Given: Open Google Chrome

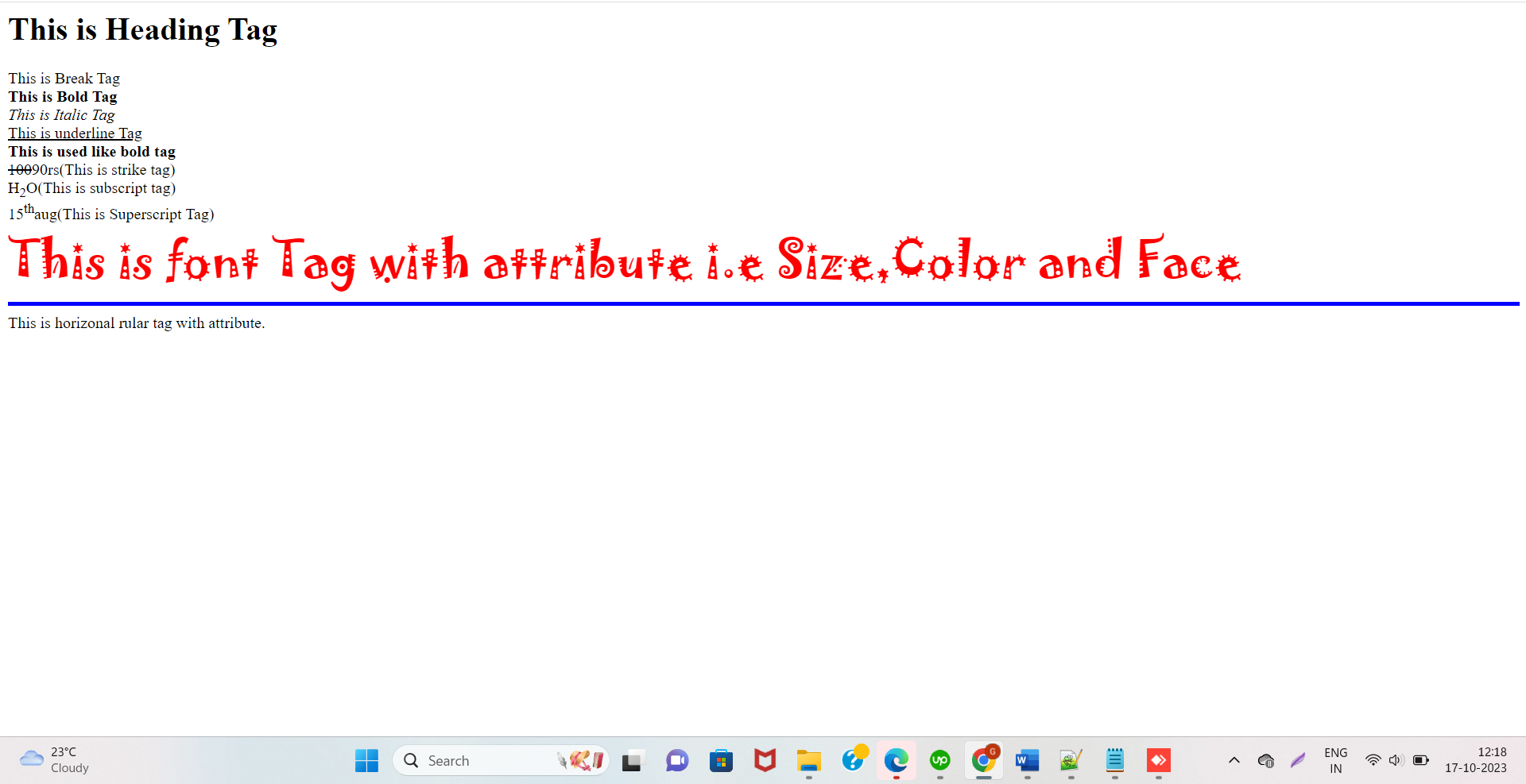Looking at the screenshot, I should pos(983,760).
